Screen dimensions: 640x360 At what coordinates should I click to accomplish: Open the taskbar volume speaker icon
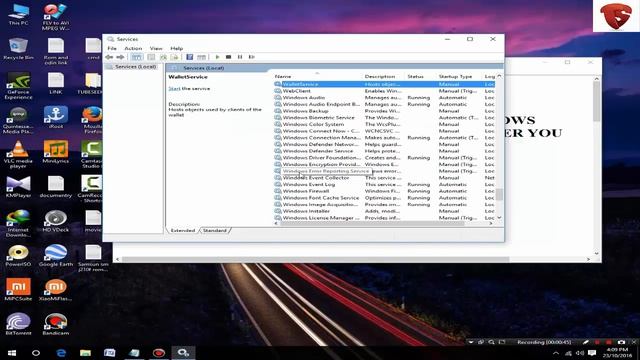coord(580,353)
